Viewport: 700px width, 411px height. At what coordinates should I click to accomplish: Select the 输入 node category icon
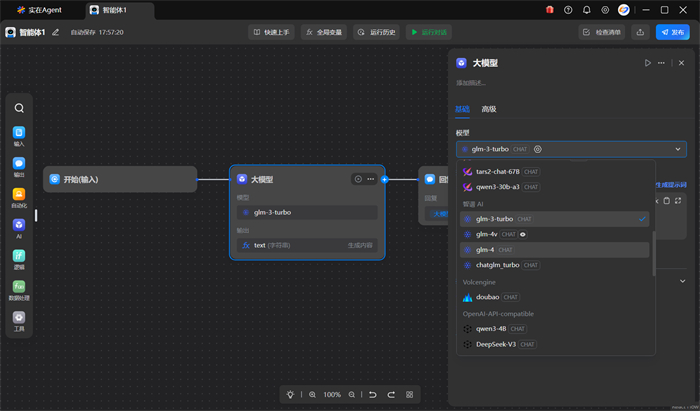[x=19, y=133]
